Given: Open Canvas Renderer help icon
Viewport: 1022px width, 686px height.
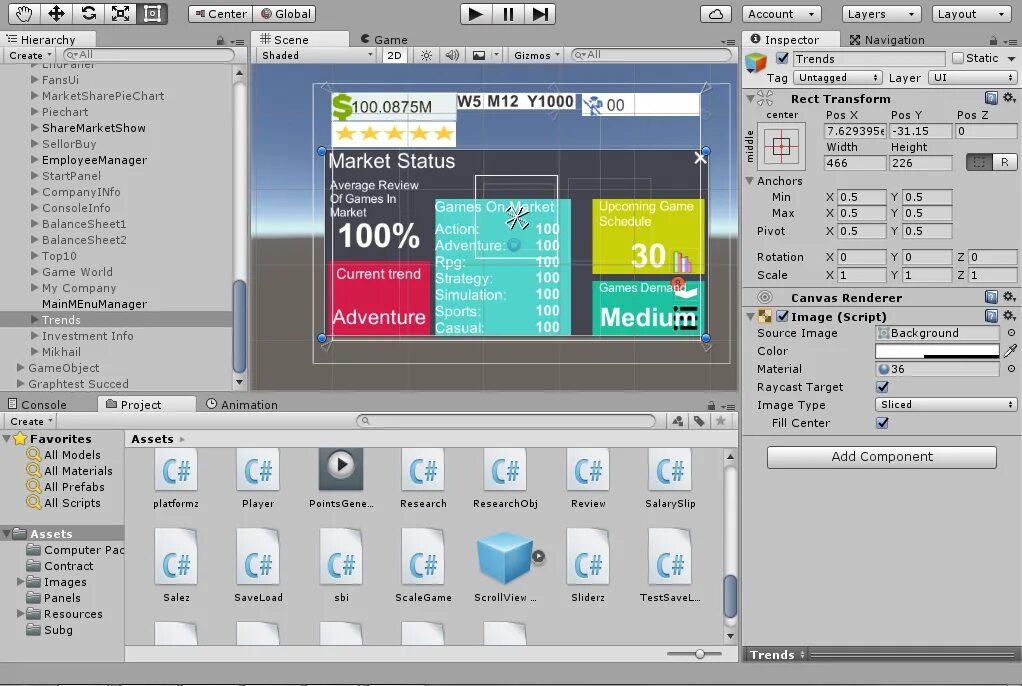Looking at the screenshot, I should [x=991, y=297].
